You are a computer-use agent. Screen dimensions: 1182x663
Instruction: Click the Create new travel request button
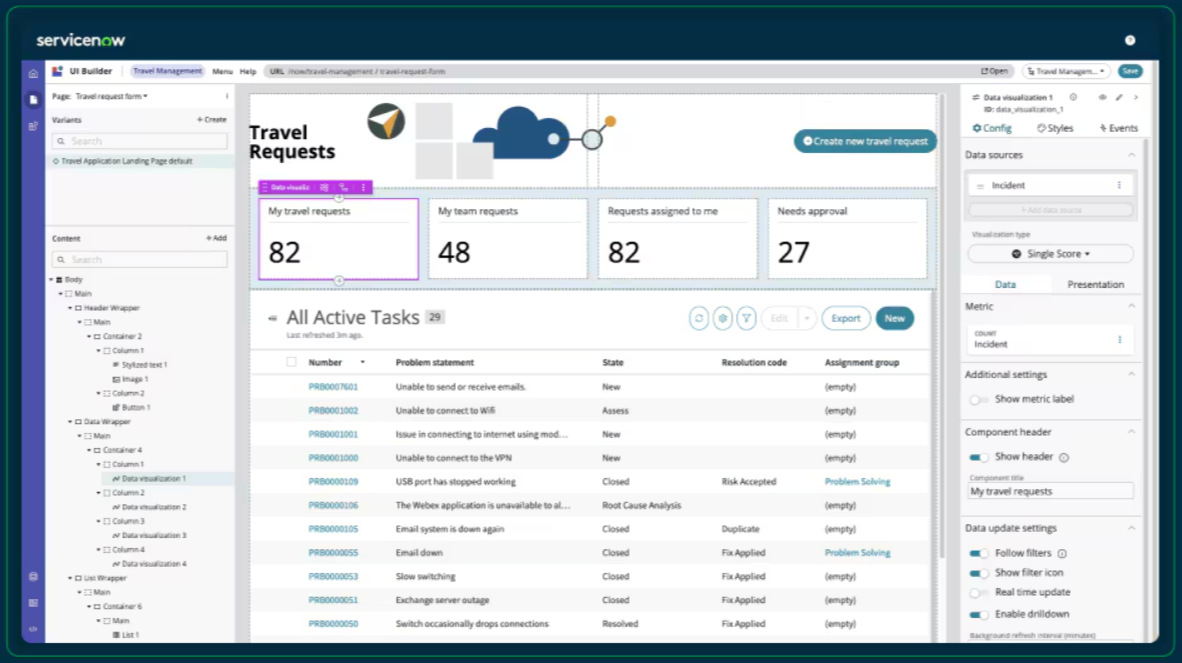864,142
